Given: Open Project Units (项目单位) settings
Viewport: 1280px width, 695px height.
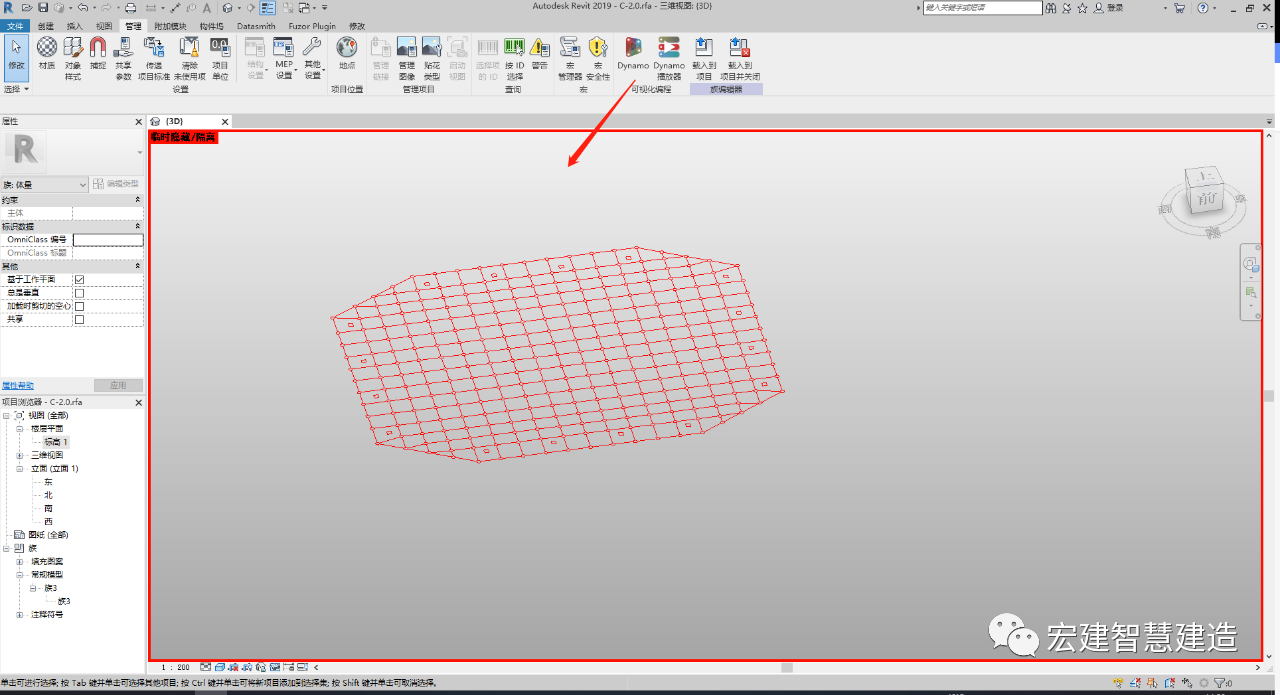Looking at the screenshot, I should pos(220,58).
